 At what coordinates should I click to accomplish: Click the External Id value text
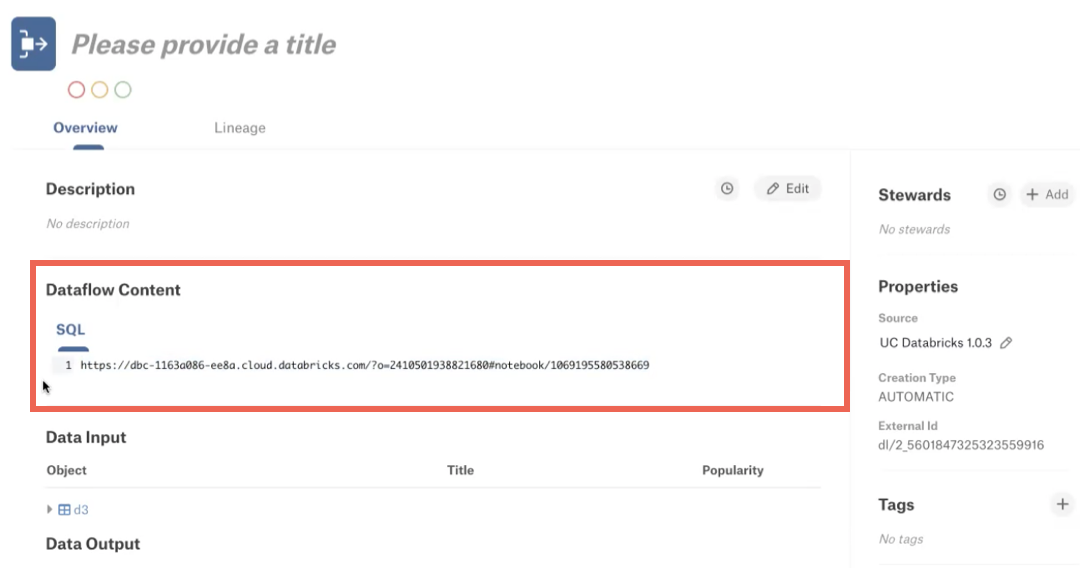click(961, 445)
